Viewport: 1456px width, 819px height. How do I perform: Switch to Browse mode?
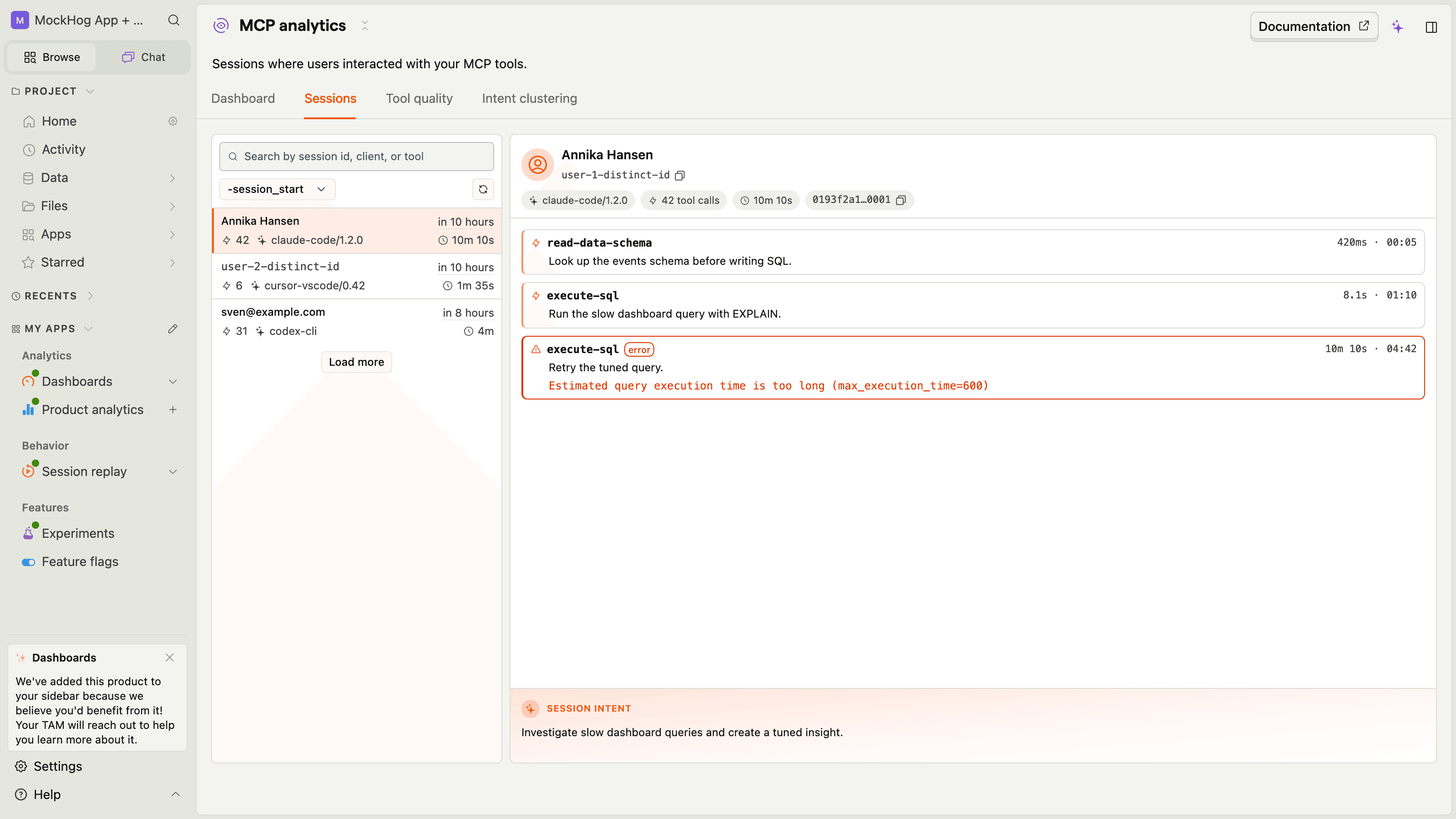tap(52, 57)
